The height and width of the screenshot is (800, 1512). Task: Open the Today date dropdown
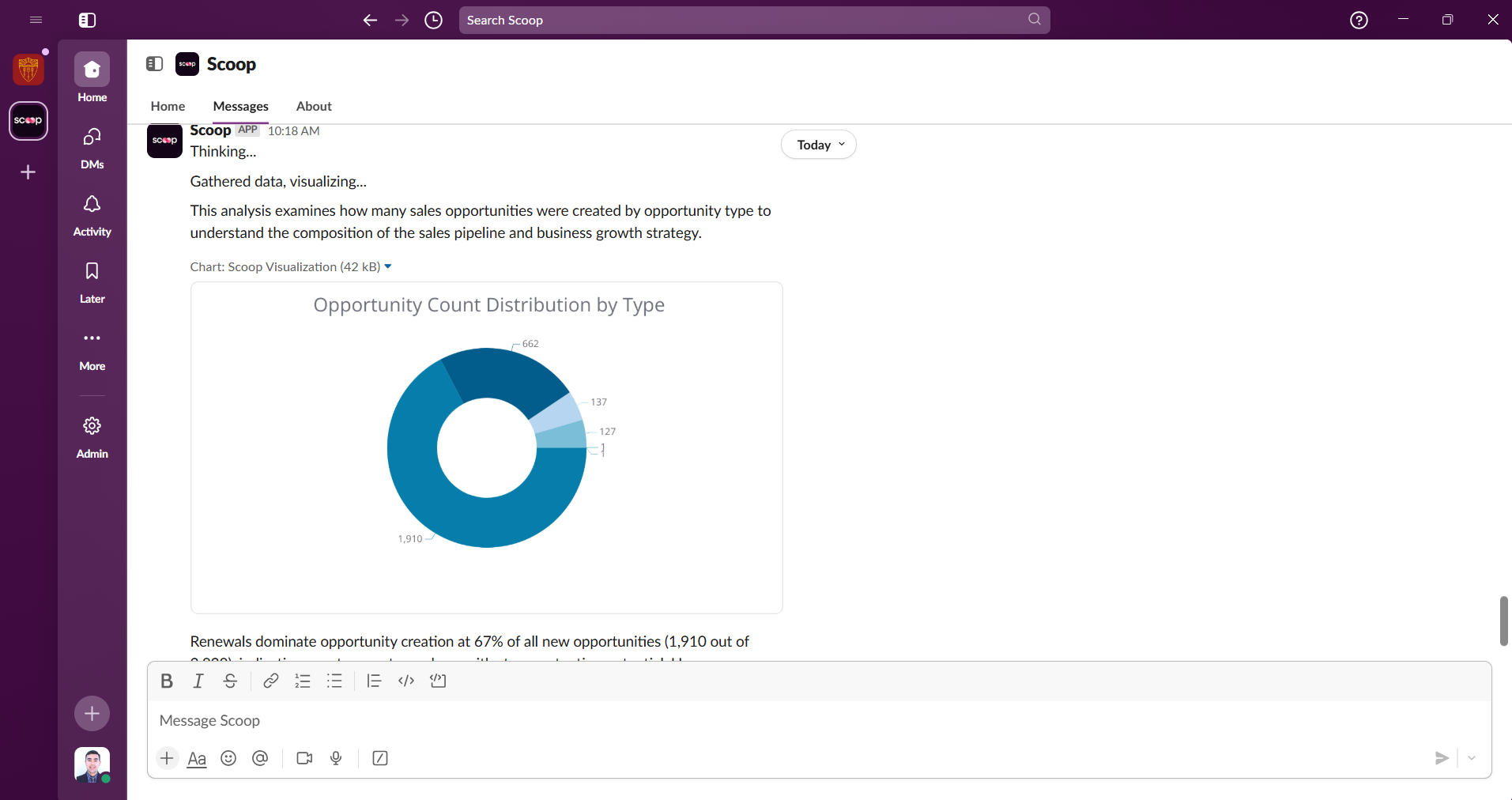819,145
